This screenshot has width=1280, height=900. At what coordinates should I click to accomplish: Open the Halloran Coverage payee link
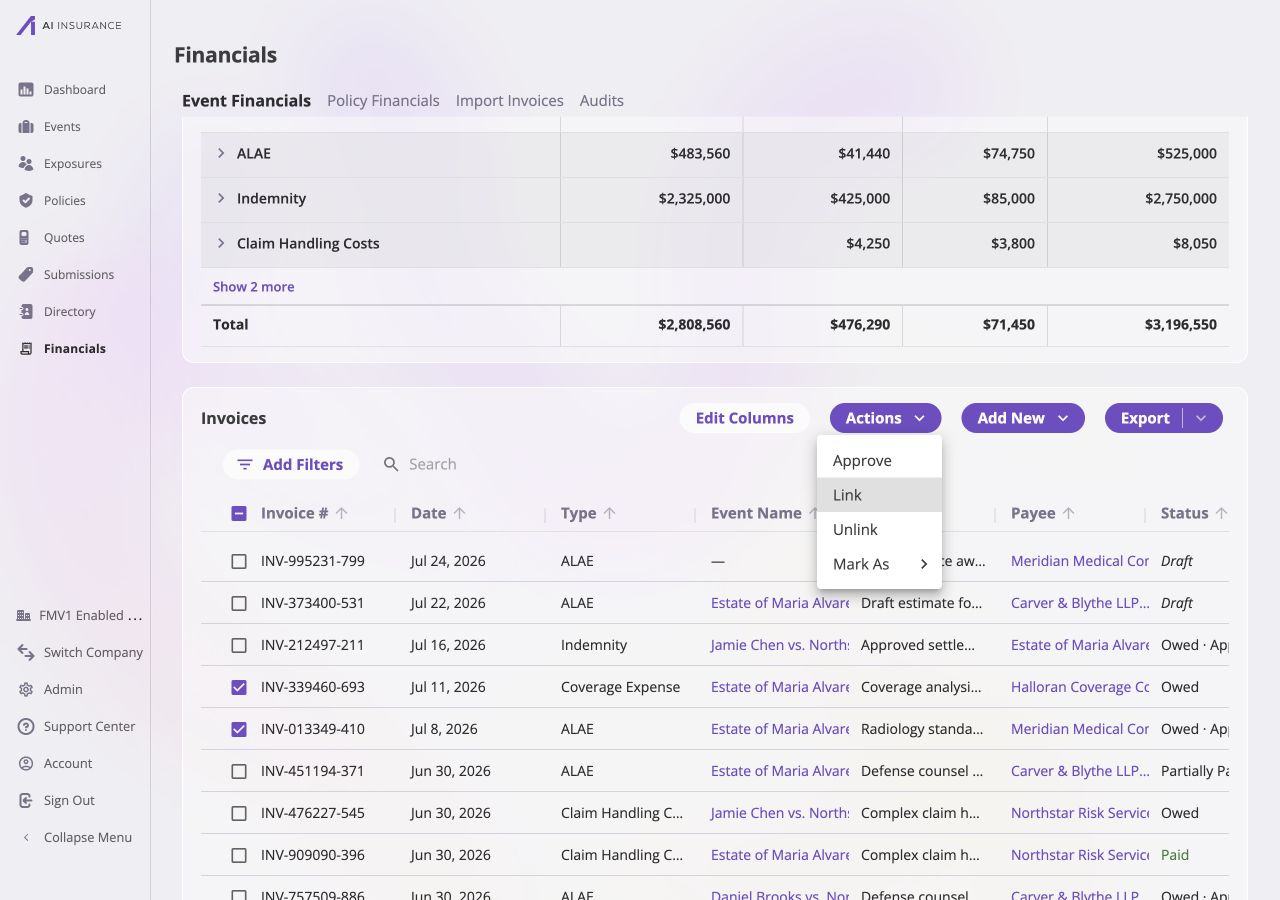click(x=1080, y=688)
